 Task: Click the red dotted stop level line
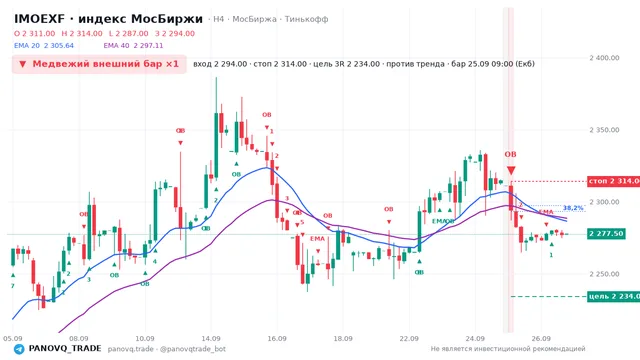pyautogui.click(x=549, y=181)
